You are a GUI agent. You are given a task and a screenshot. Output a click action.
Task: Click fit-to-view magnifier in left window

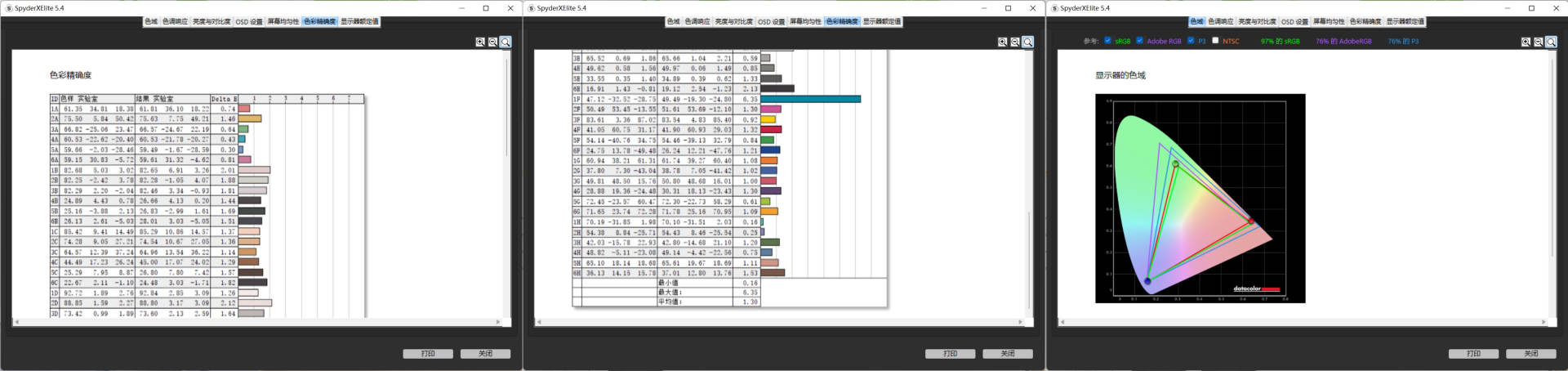pyautogui.click(x=506, y=42)
